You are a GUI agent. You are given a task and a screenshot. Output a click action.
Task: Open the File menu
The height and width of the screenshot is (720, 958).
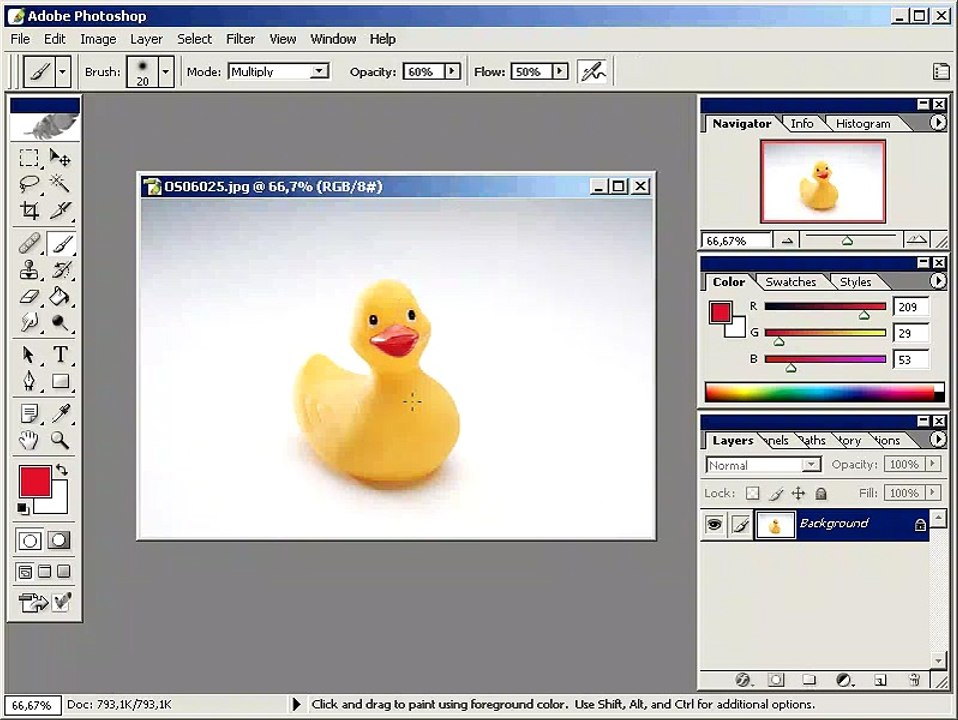coord(20,39)
